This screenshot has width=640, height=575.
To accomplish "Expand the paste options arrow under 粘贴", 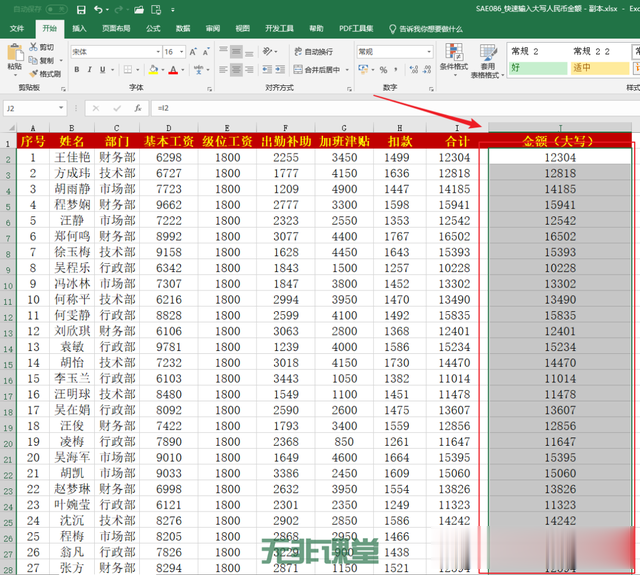I will point(15,75).
